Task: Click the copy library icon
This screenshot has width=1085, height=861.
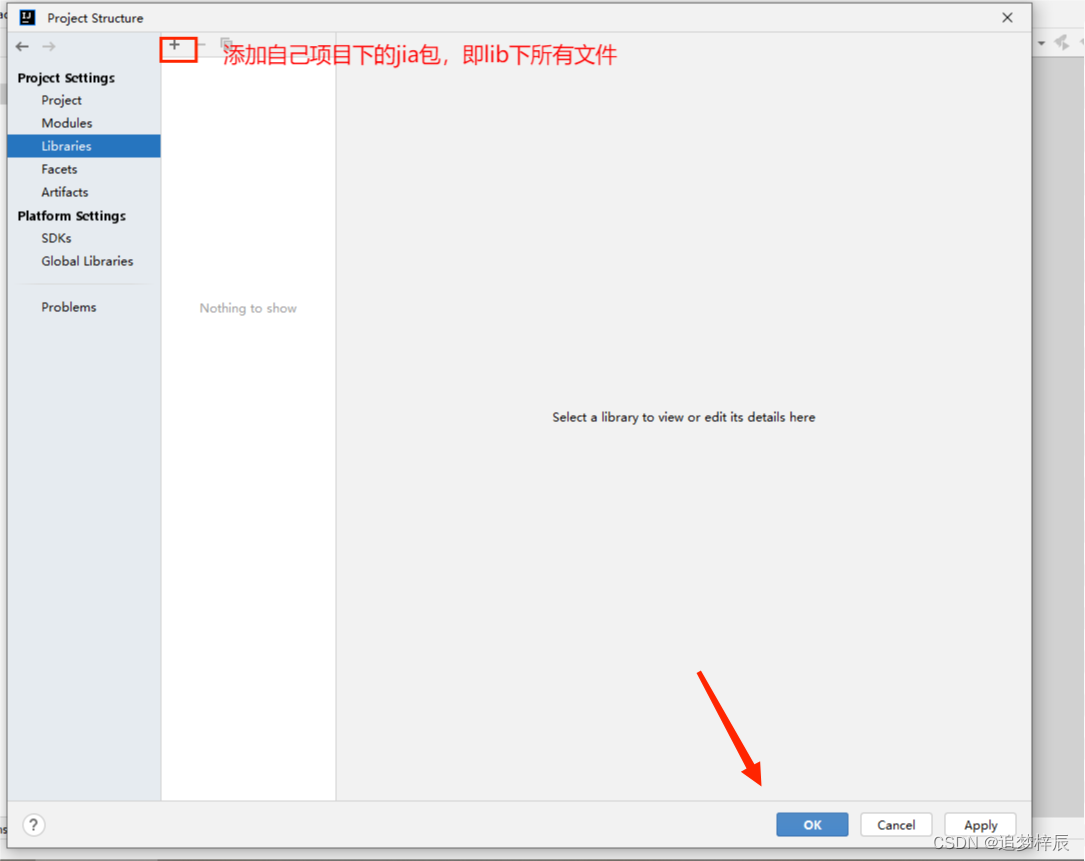Action: coord(226,44)
